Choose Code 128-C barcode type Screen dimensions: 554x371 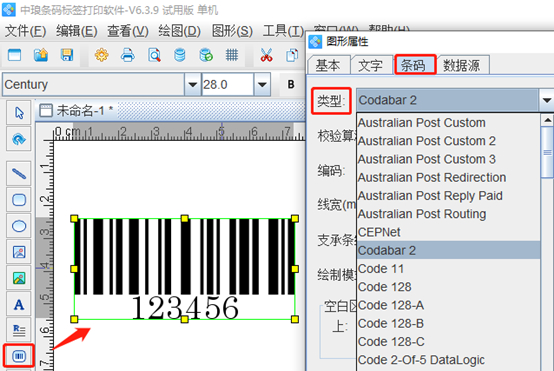coord(448,342)
